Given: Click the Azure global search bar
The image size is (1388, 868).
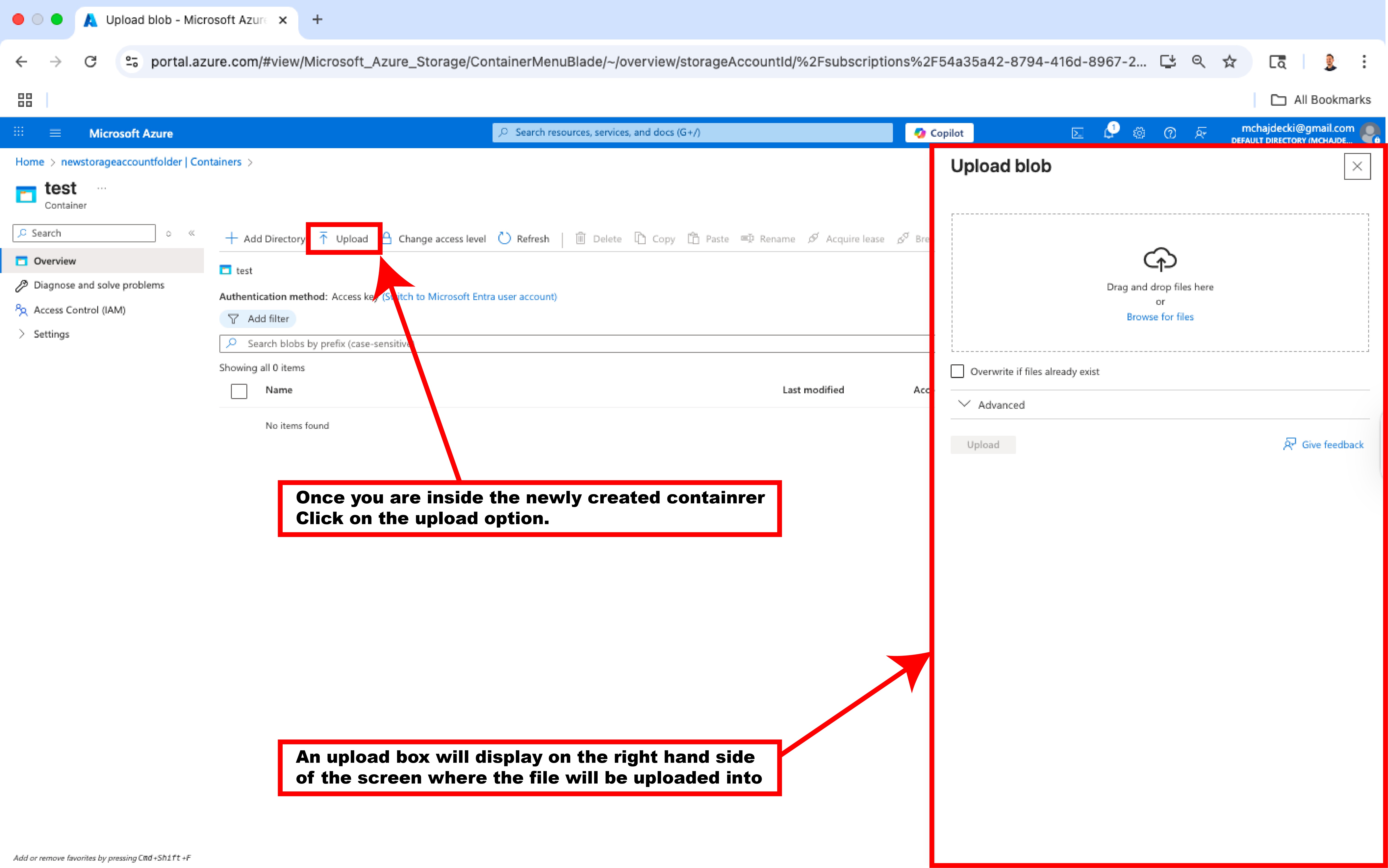Looking at the screenshot, I should click(692, 133).
